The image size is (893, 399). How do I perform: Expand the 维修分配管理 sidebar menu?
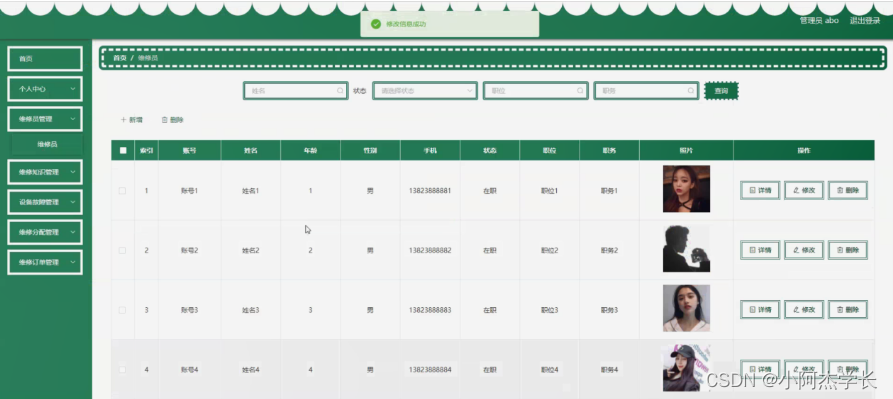(45, 232)
